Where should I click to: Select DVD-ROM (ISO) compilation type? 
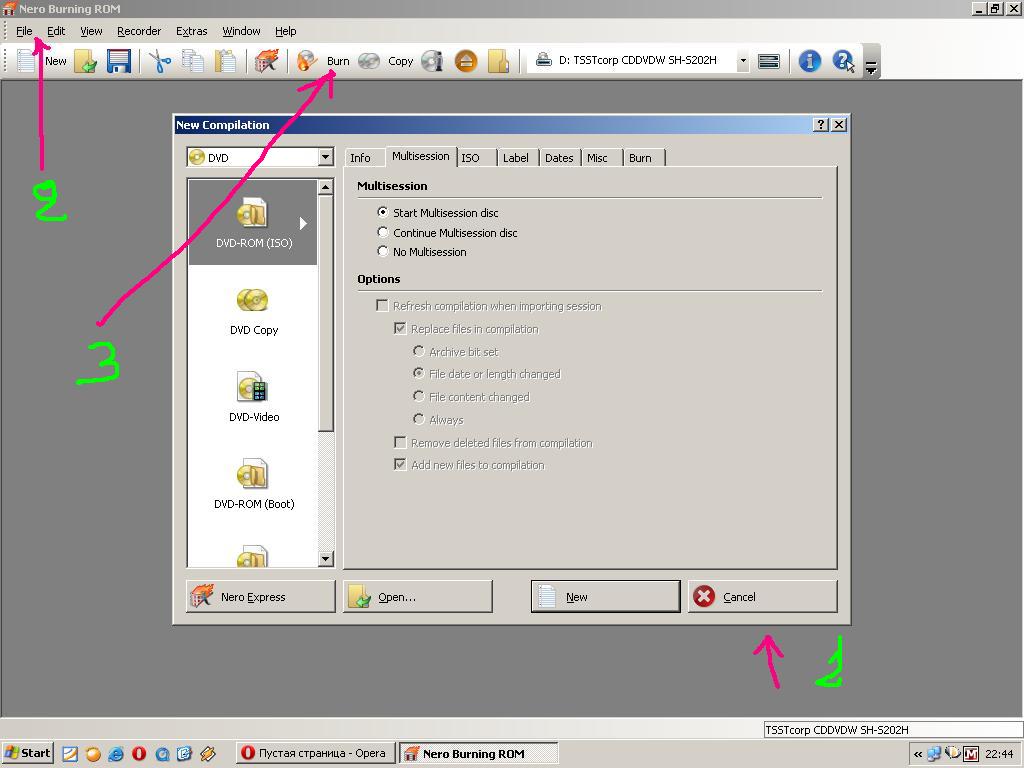point(253,222)
